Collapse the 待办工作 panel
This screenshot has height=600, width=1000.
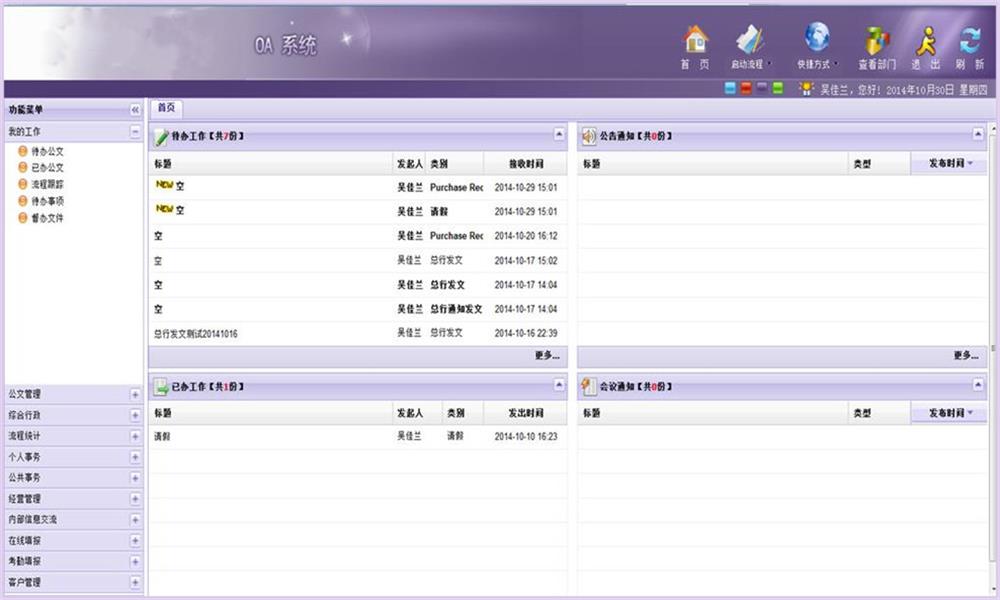tap(559, 134)
